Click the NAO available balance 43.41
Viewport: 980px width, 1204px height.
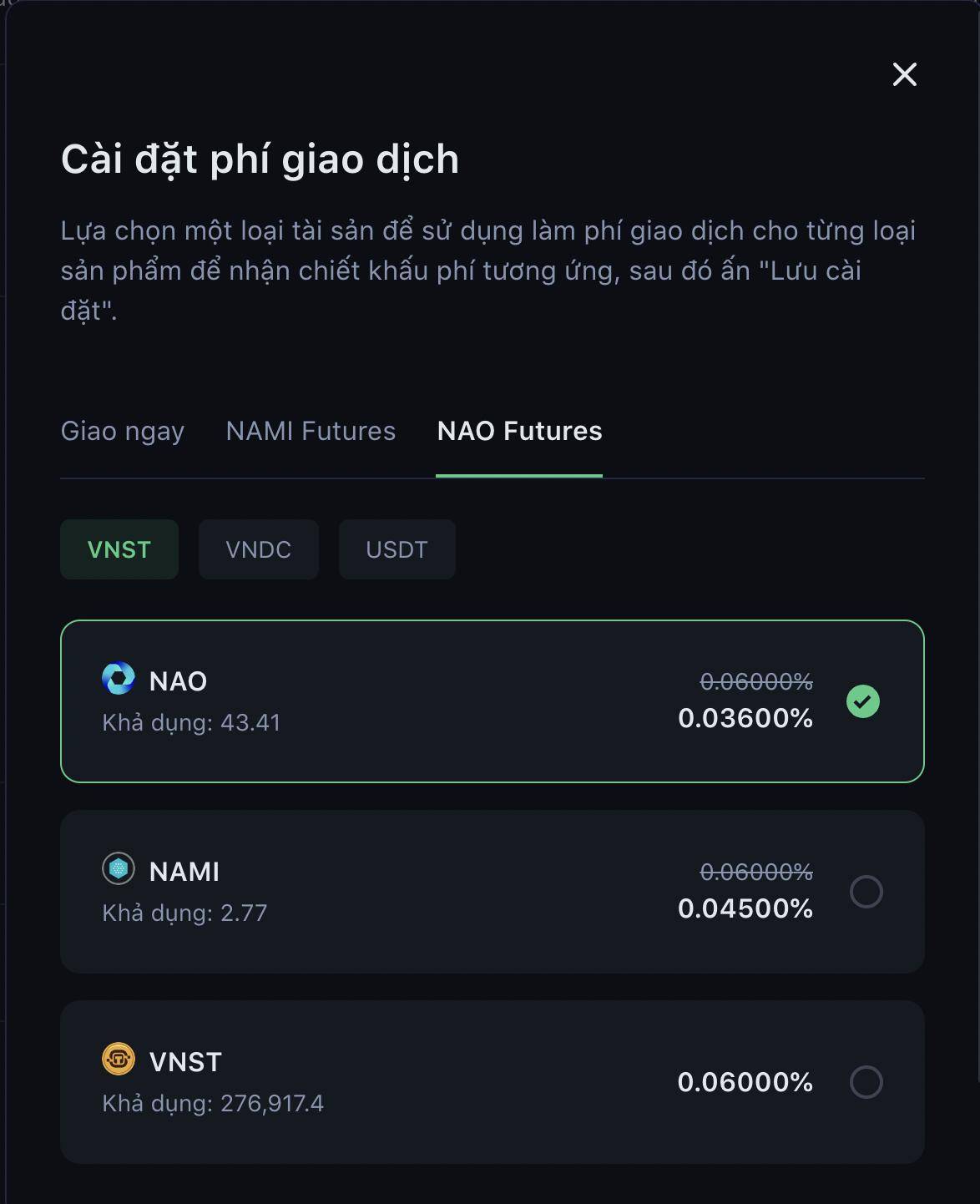[x=250, y=722]
